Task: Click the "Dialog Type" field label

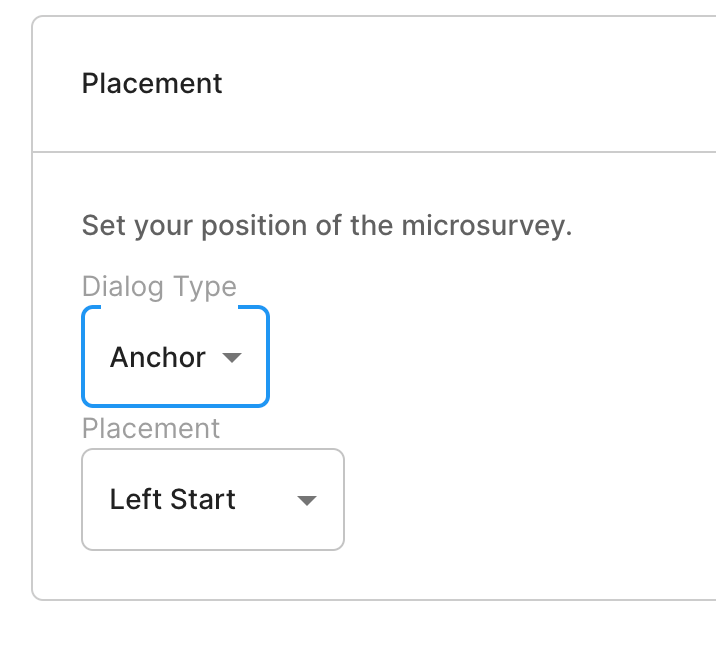Action: point(159,287)
